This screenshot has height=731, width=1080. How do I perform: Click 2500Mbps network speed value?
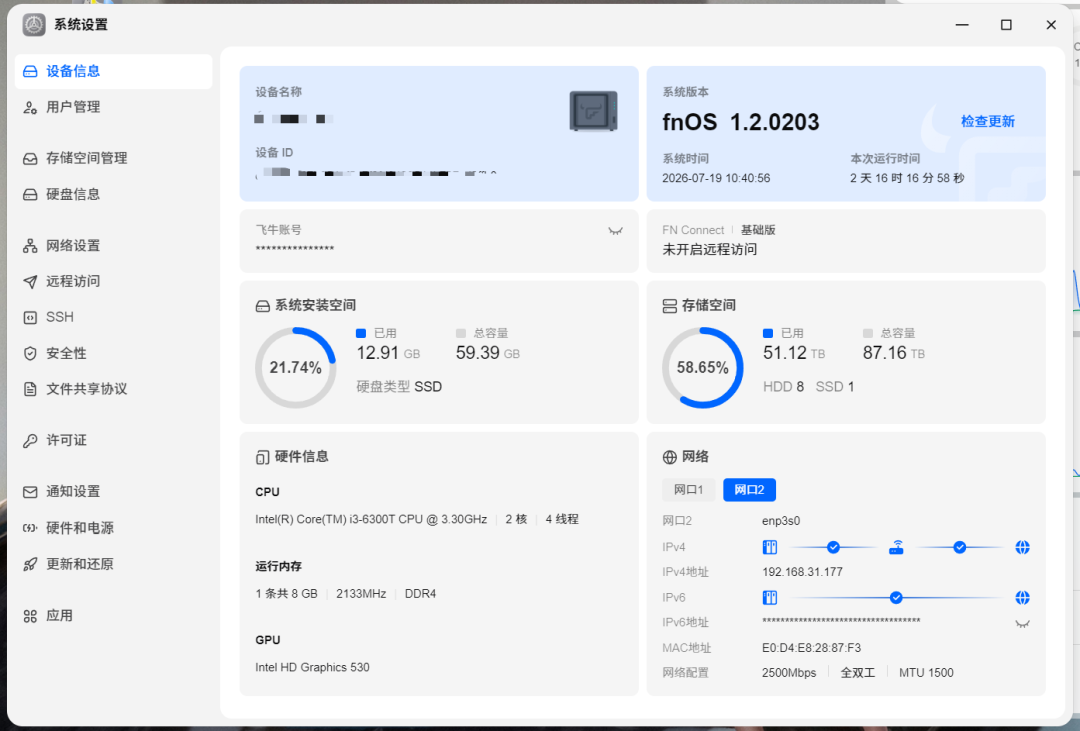pyautogui.click(x=789, y=673)
